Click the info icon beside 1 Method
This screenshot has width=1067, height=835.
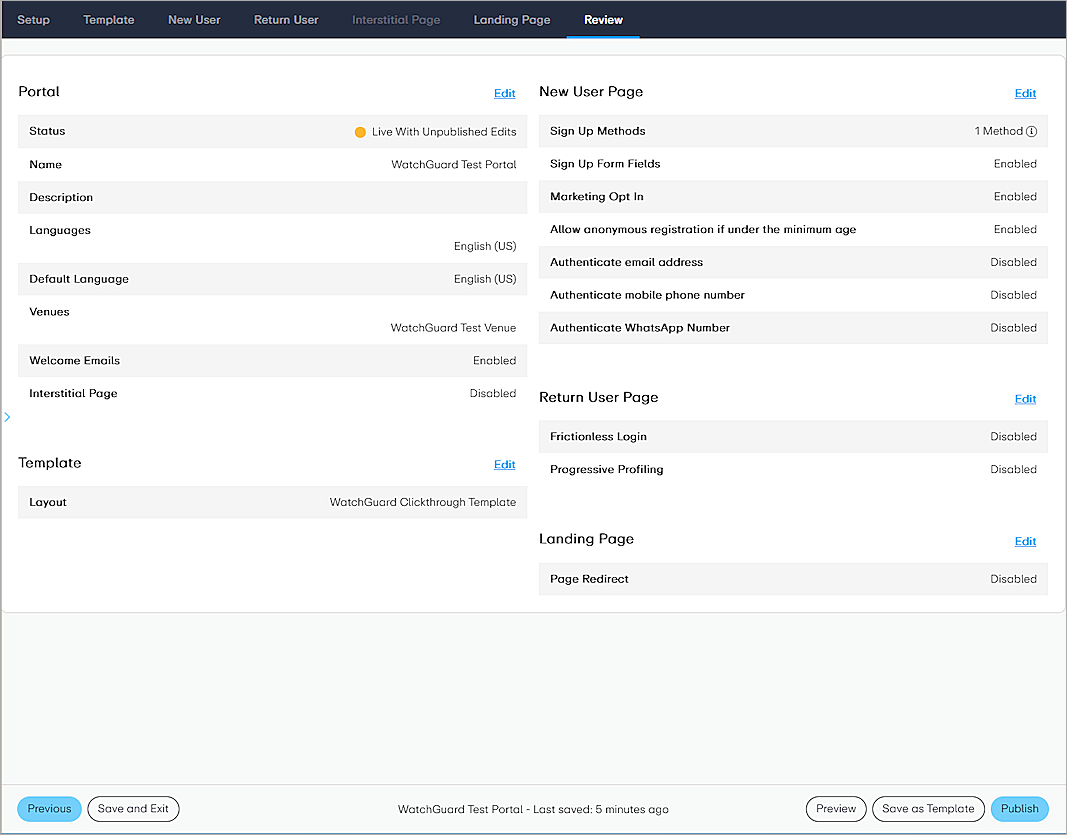[1033, 130]
